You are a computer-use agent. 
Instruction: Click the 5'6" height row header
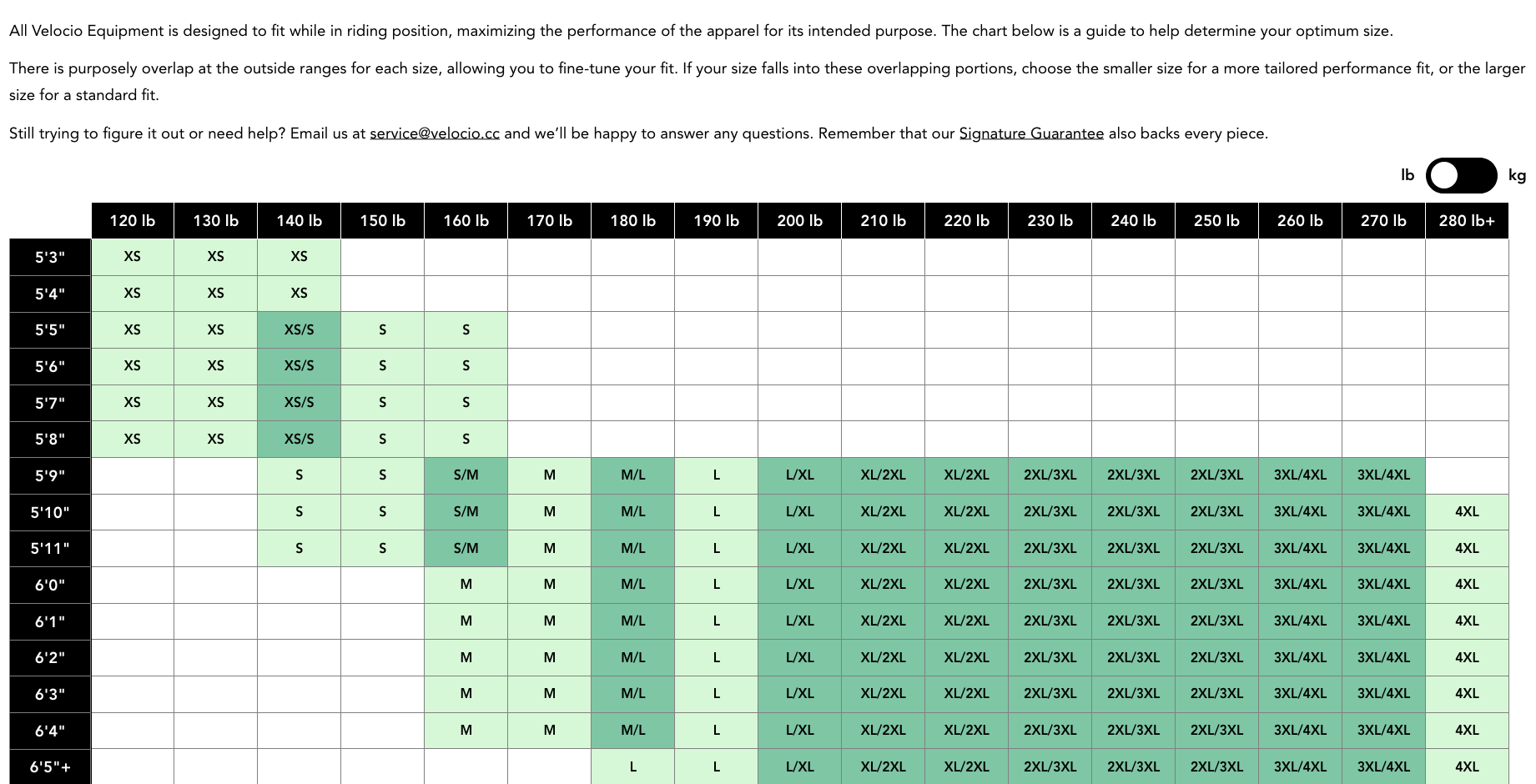[x=50, y=366]
